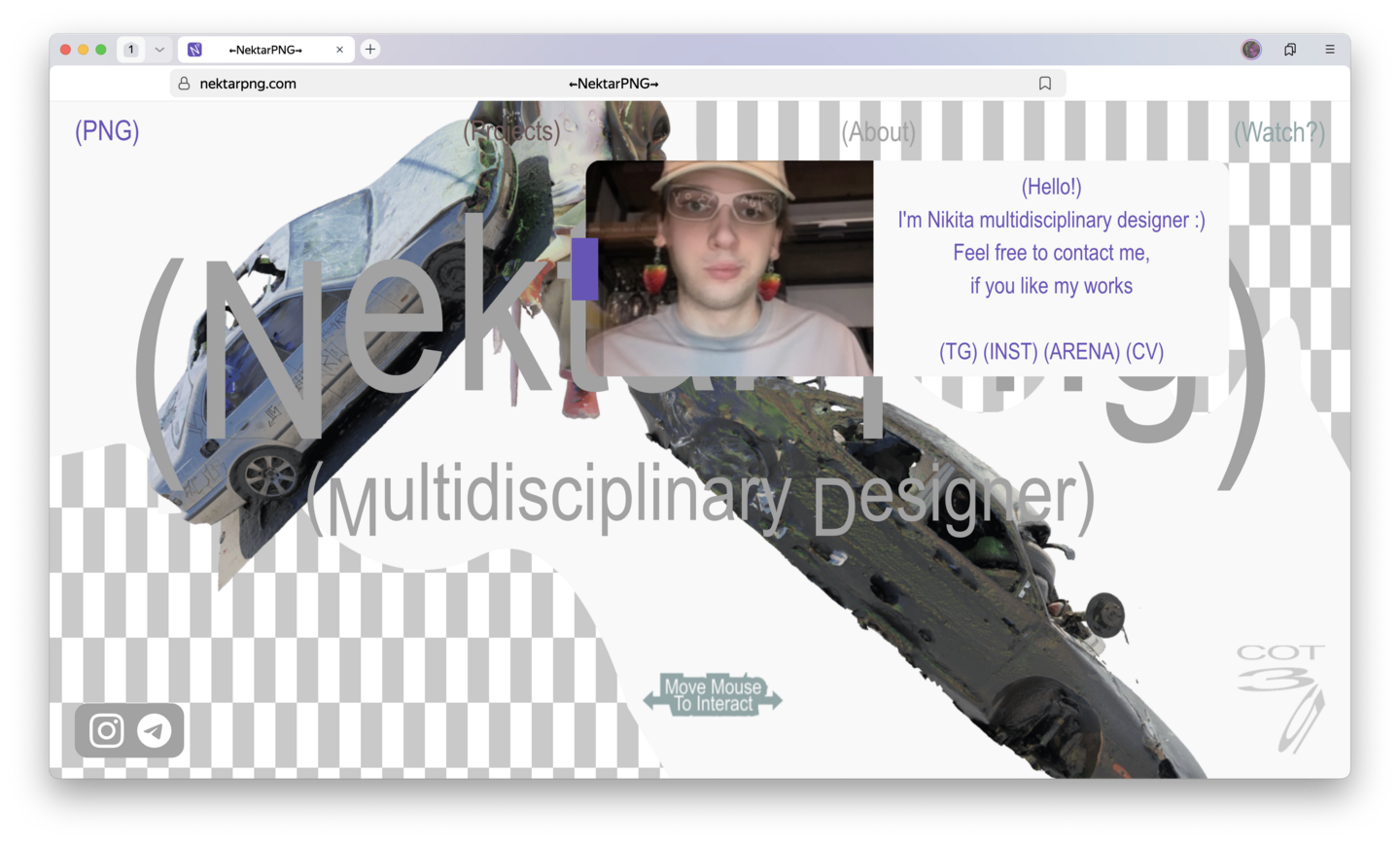Click the site lock icon
1400x844 pixels.
pyautogui.click(x=184, y=84)
